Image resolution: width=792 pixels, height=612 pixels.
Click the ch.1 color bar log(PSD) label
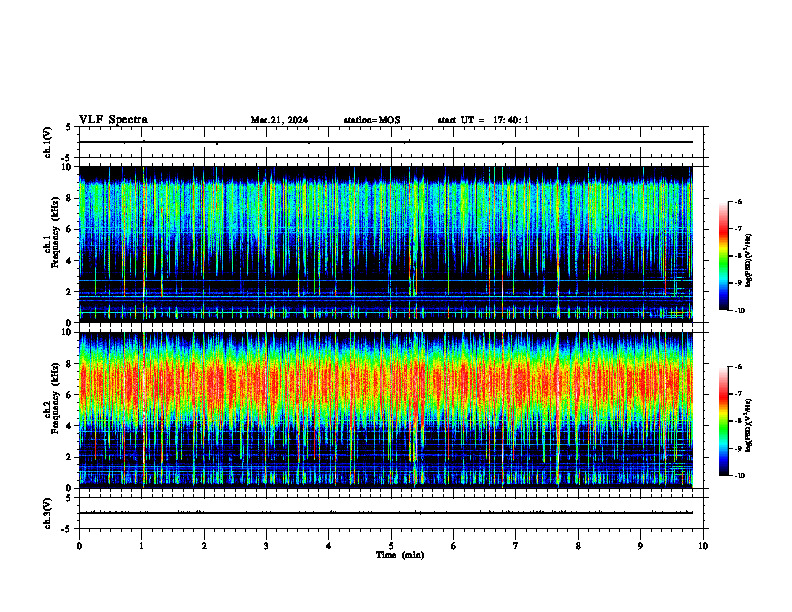pyautogui.click(x=749, y=260)
